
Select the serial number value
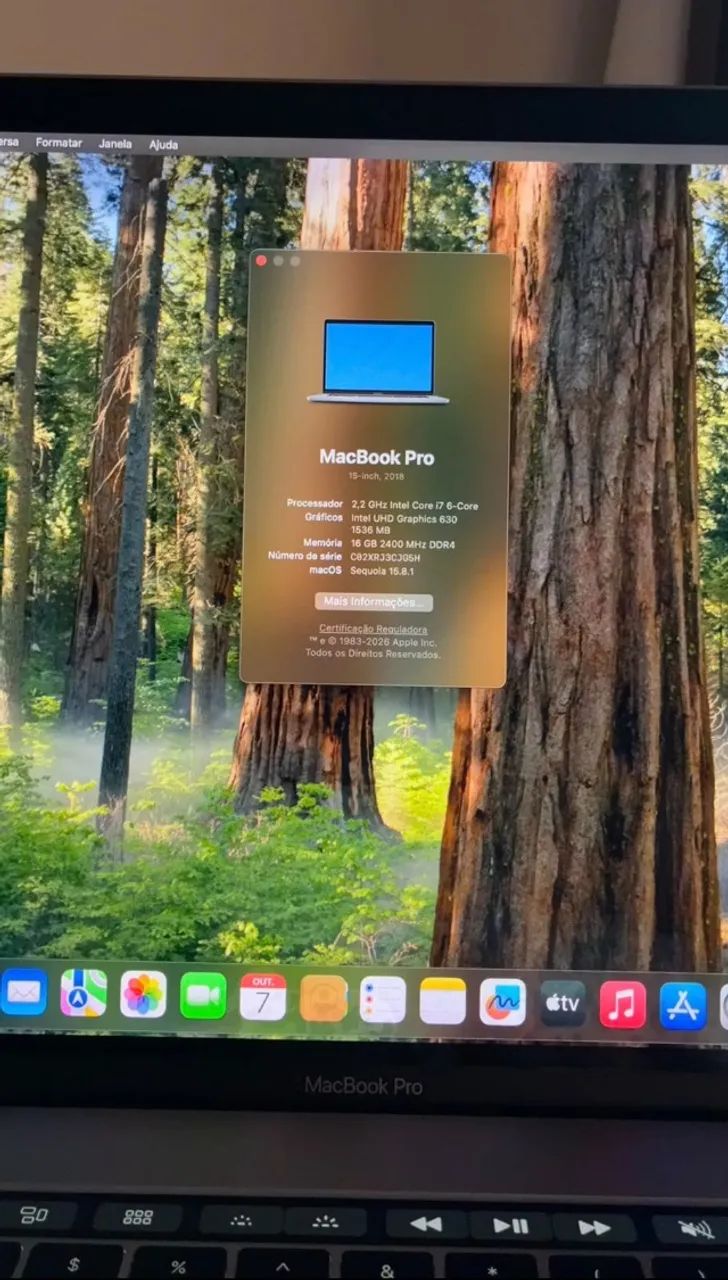click(x=385, y=557)
